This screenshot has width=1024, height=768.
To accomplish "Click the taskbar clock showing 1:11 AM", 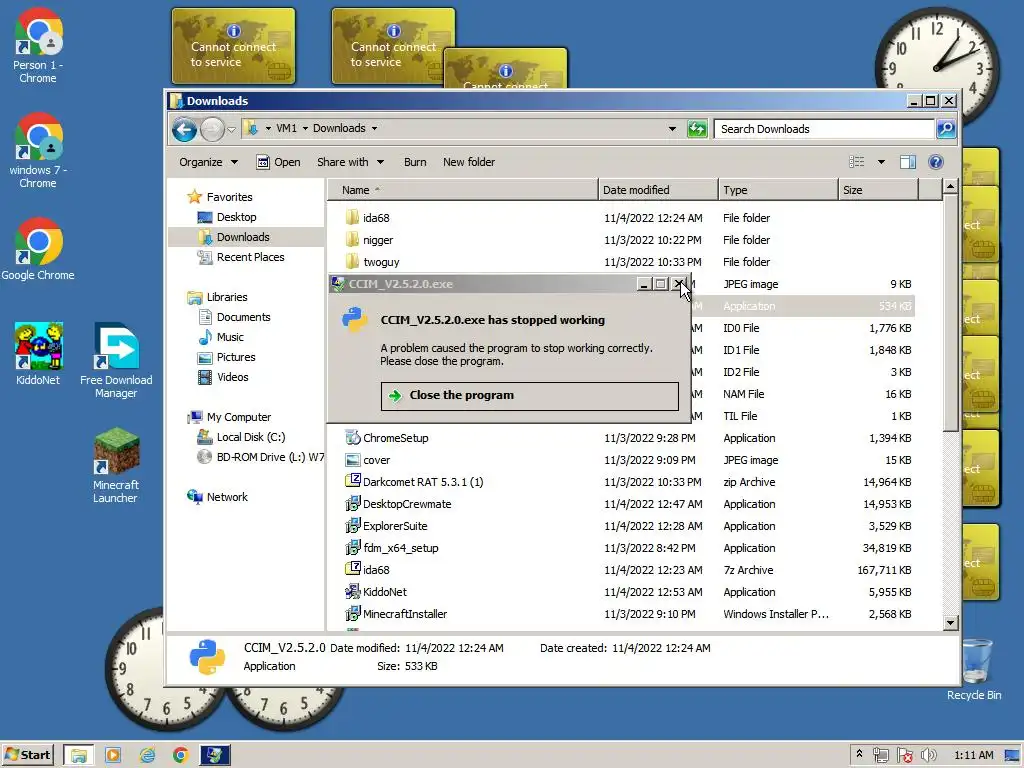I will 973,756.
